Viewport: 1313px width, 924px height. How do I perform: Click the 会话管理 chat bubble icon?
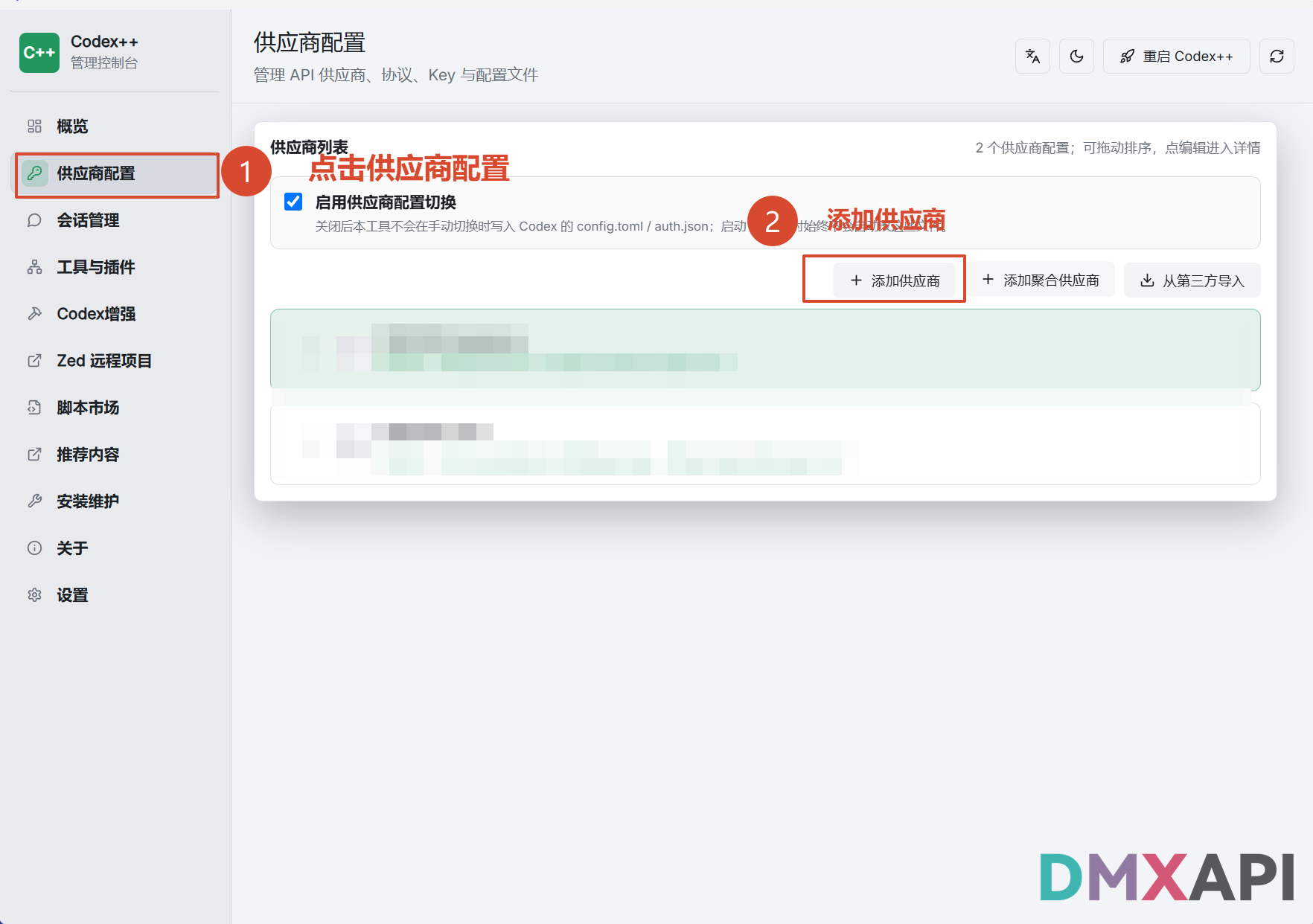click(x=34, y=220)
